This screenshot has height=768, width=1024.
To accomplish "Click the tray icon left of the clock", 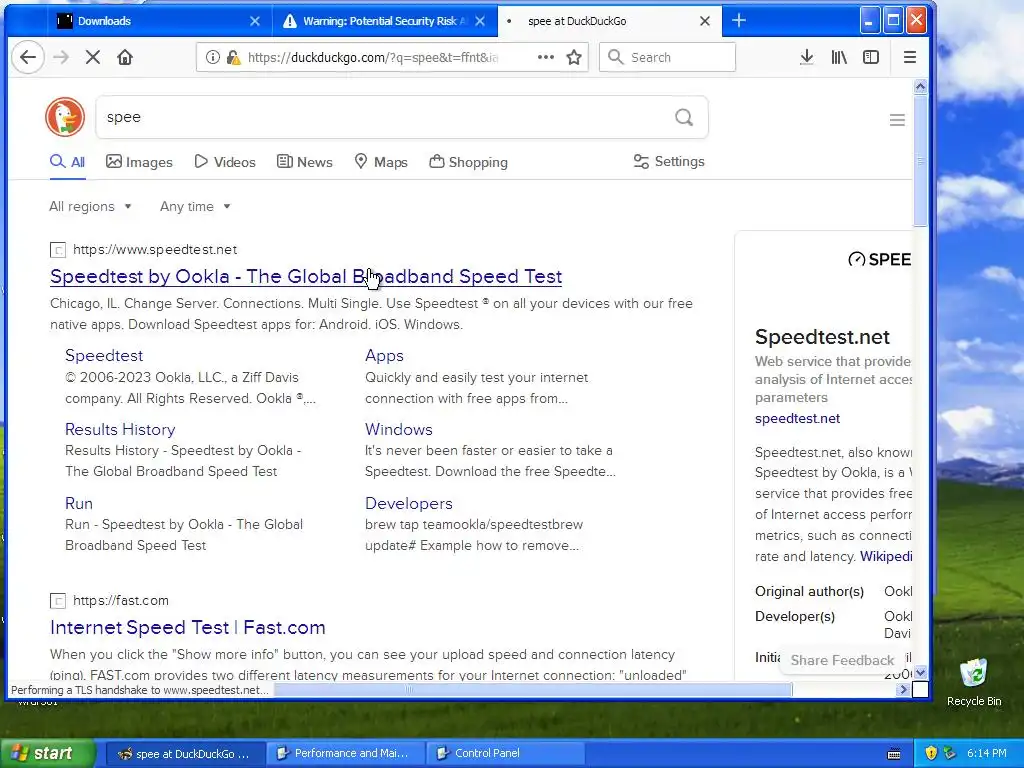I will (950, 753).
